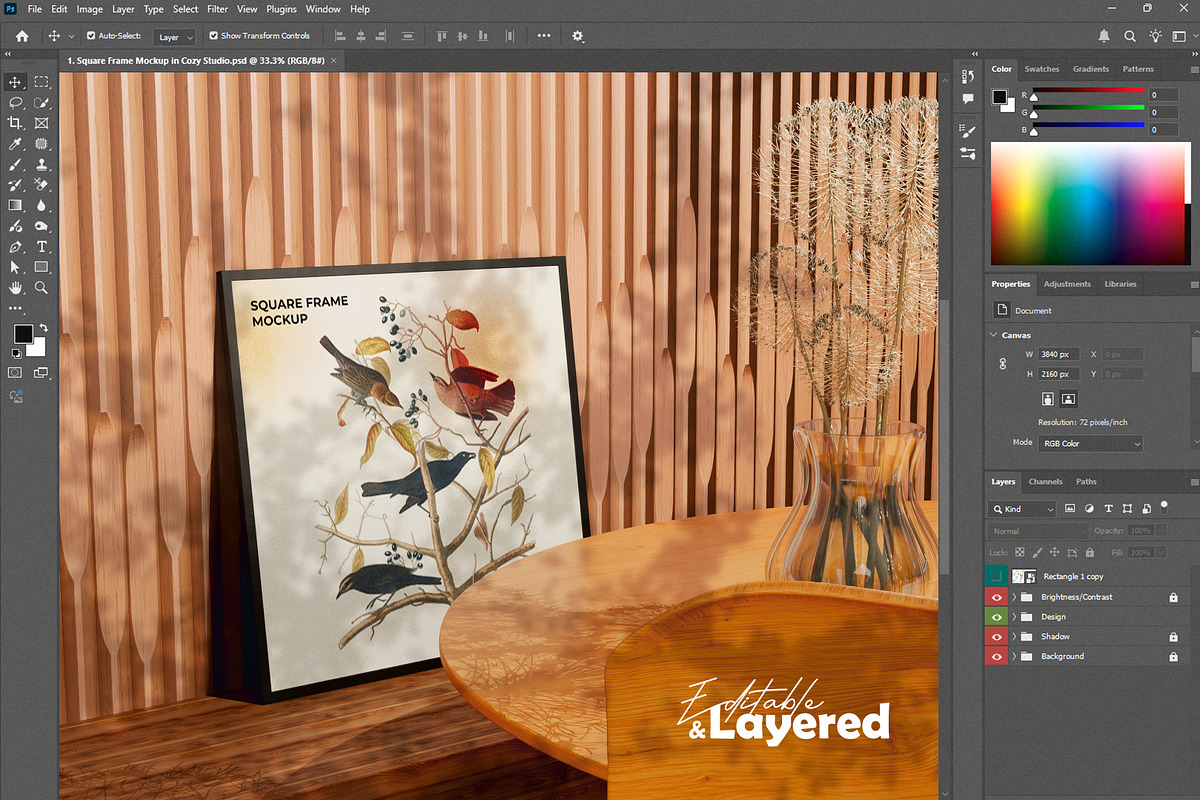Filter layers by pixel layers icon
The image size is (1200, 800).
pyautogui.click(x=1070, y=509)
